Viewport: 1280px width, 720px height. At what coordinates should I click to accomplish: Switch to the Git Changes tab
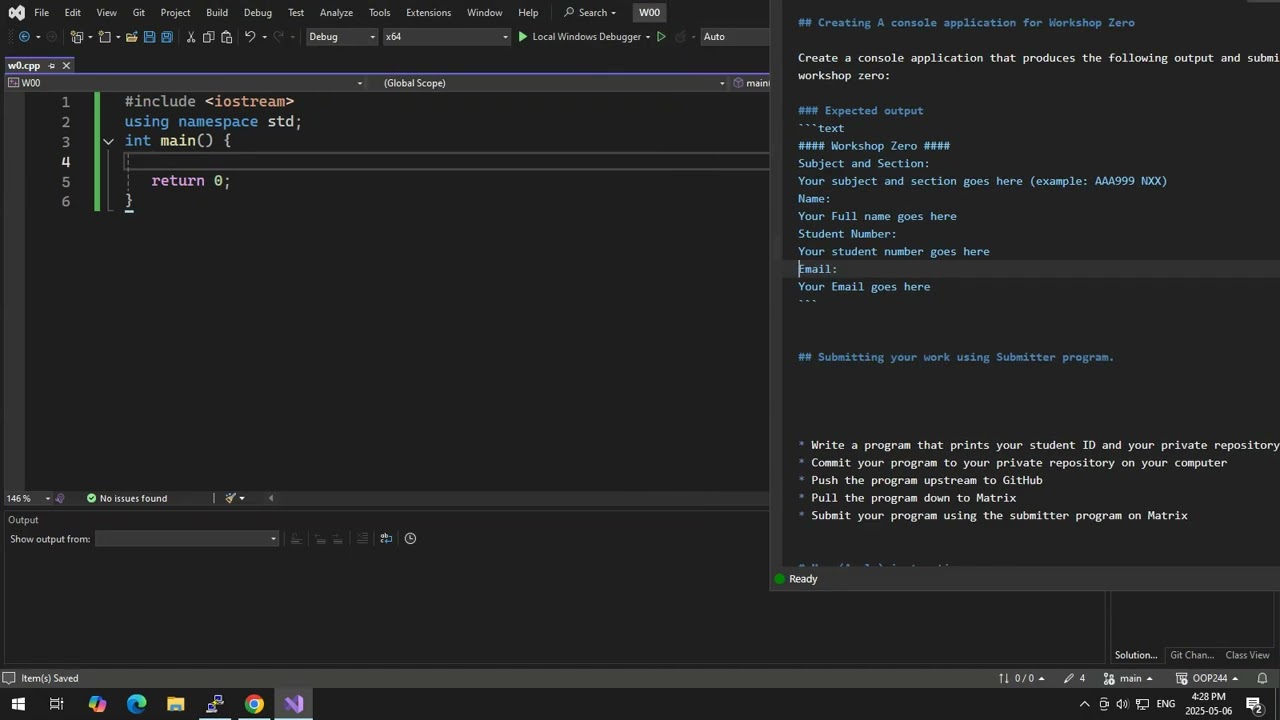(1192, 655)
